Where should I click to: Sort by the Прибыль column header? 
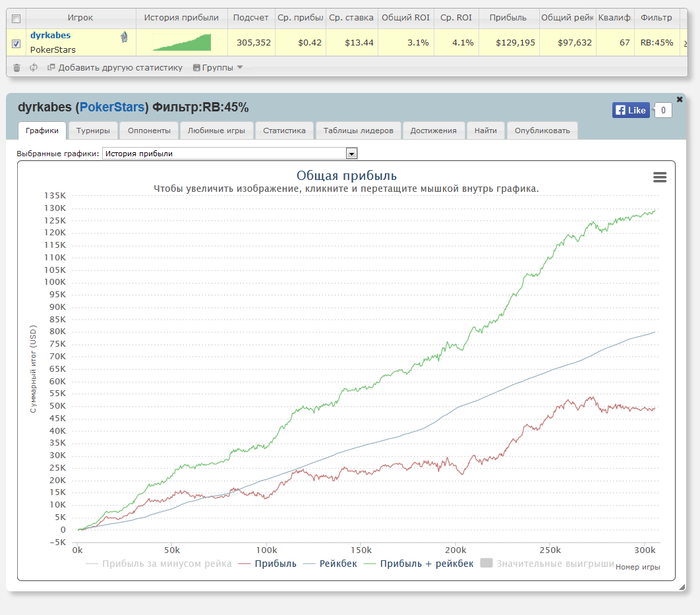point(508,18)
